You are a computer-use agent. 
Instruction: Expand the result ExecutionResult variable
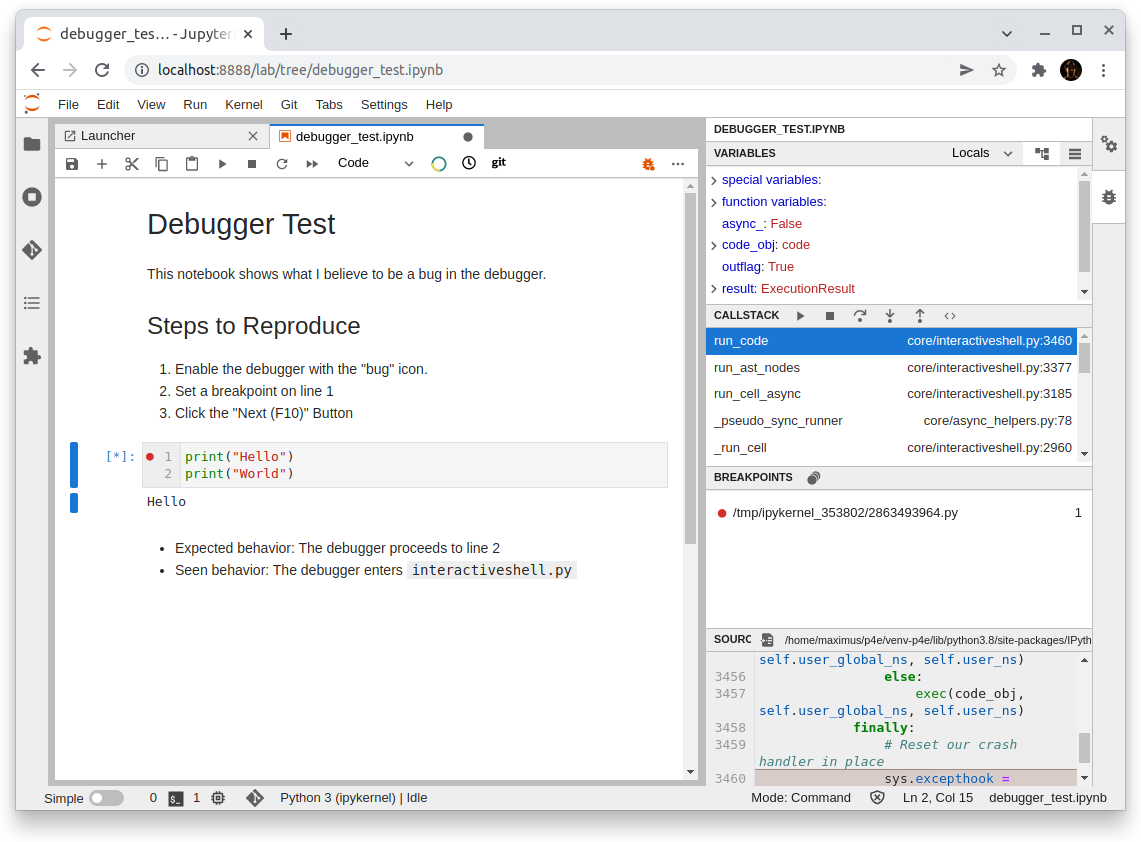[715, 289]
